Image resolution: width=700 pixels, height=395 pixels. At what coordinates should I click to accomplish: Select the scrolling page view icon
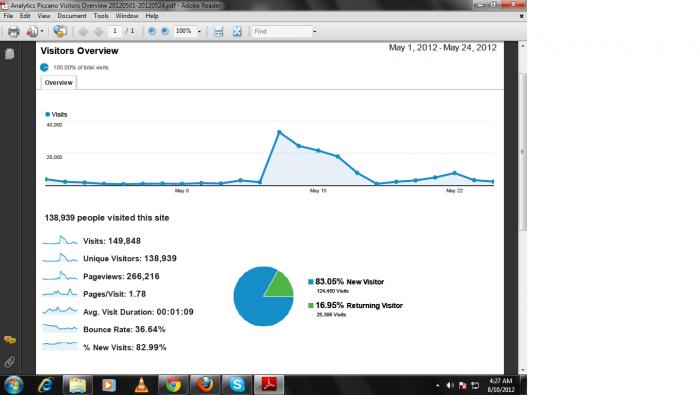pyautogui.click(x=218, y=31)
